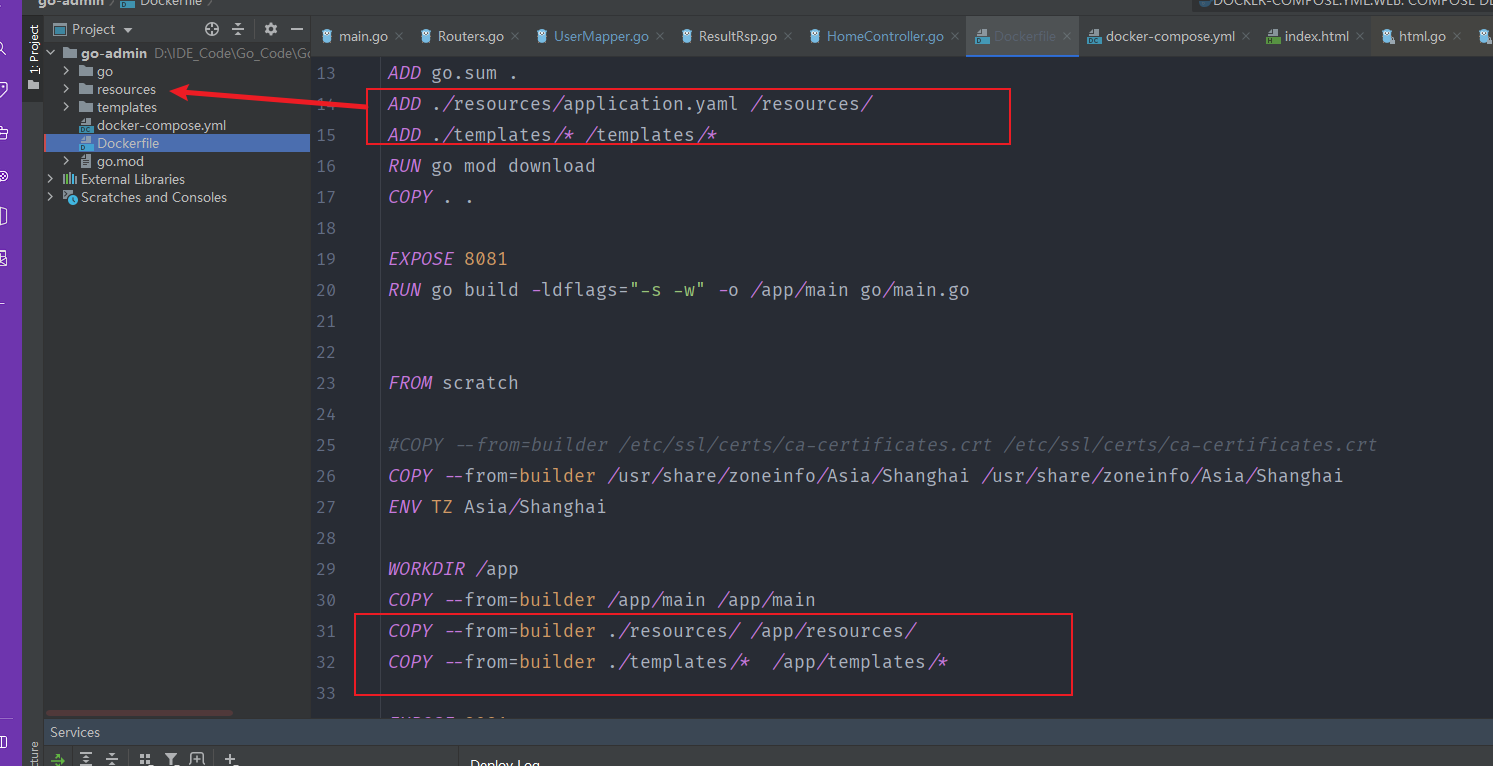
Task: Expand External Libraries
Action: point(51,179)
